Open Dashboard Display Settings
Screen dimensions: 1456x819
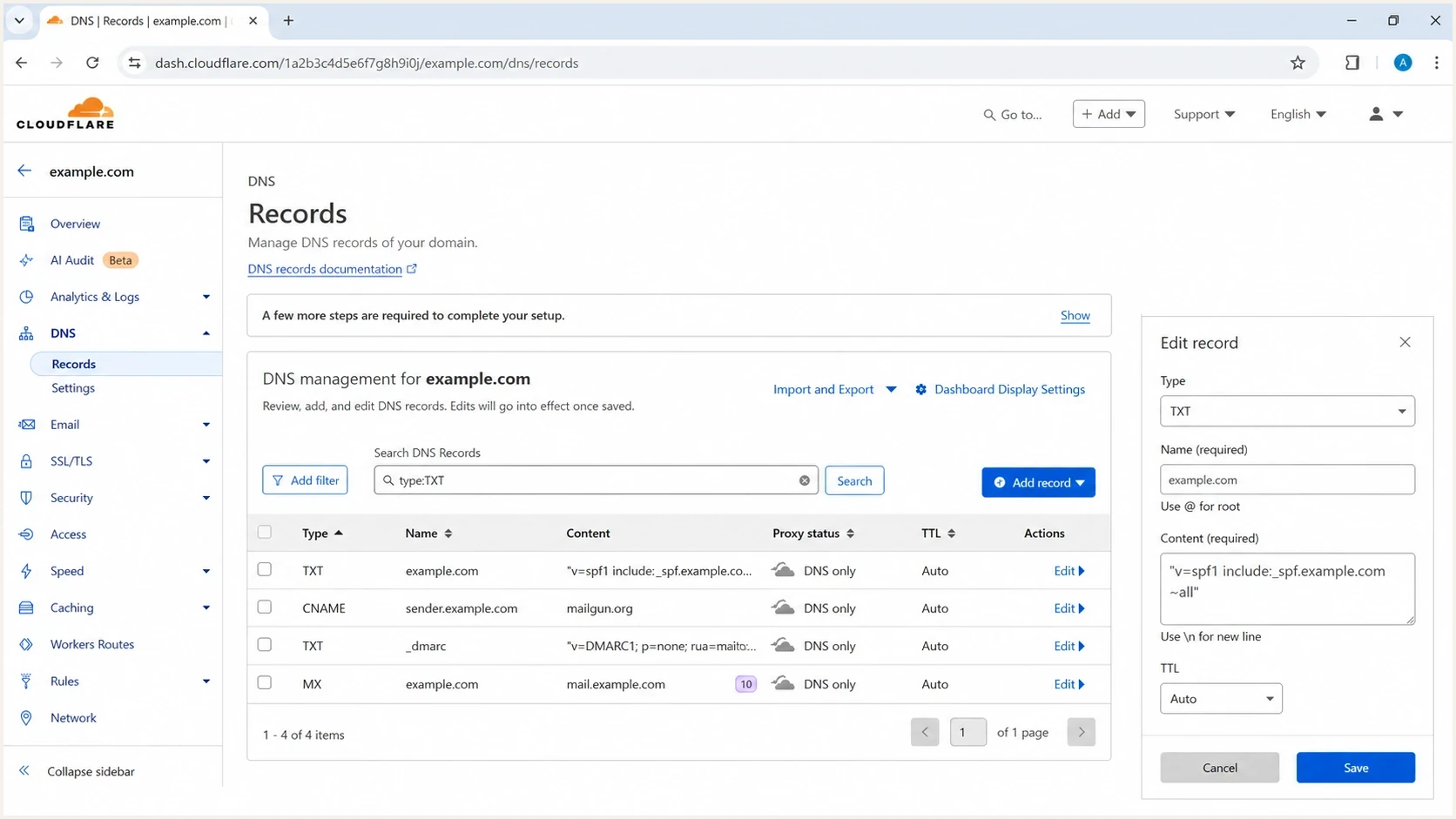point(1000,389)
